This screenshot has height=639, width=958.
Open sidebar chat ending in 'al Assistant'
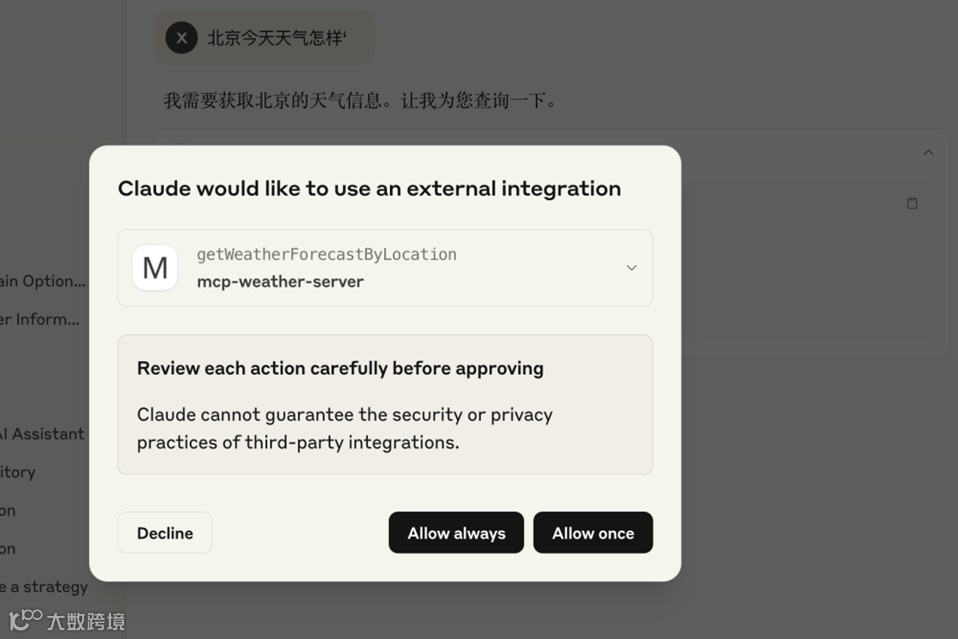42,434
